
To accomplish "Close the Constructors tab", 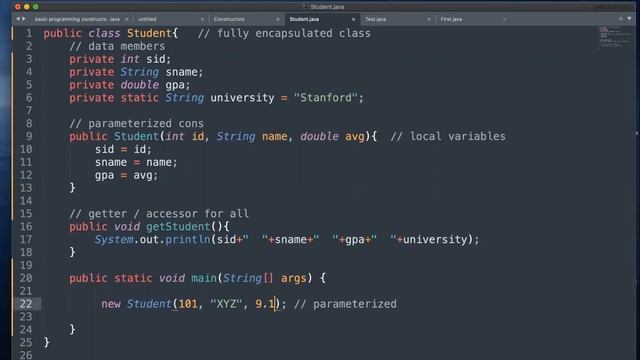I will coord(278,19).
